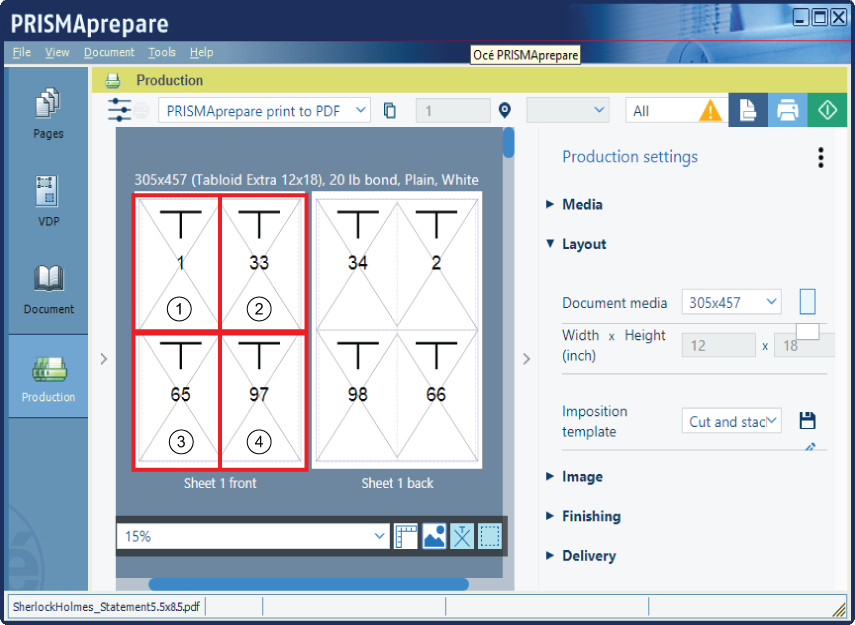Open the 15% zoom level dropdown
855x625 pixels.
[x=253, y=537]
